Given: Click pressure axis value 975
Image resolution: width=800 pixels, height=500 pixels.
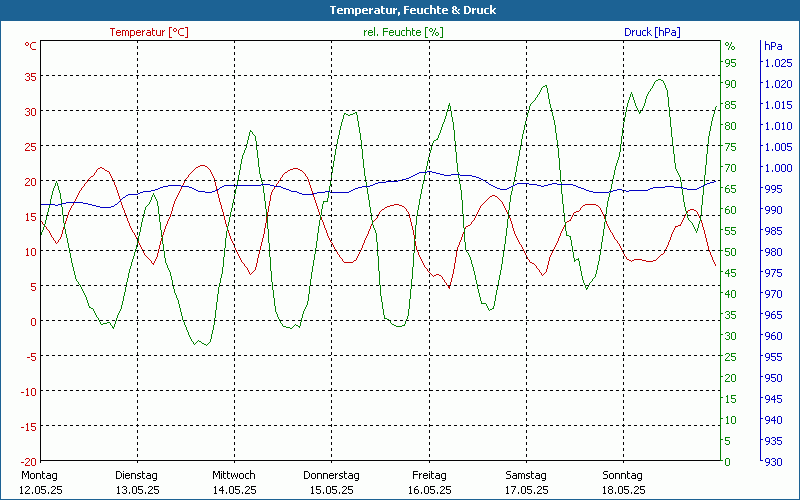Looking at the screenshot, I should click(x=773, y=273).
